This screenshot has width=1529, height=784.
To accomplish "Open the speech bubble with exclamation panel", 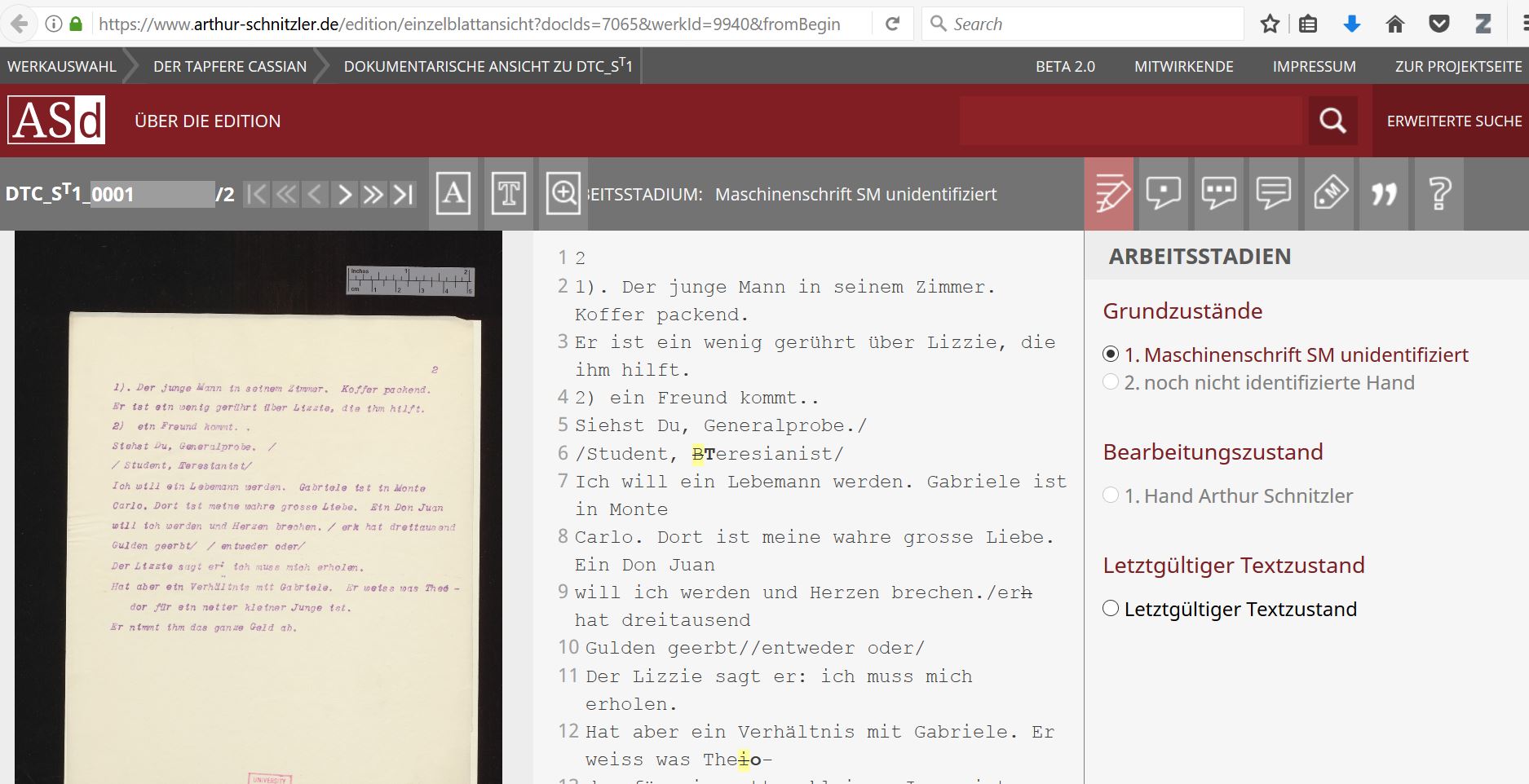I will tap(1164, 194).
